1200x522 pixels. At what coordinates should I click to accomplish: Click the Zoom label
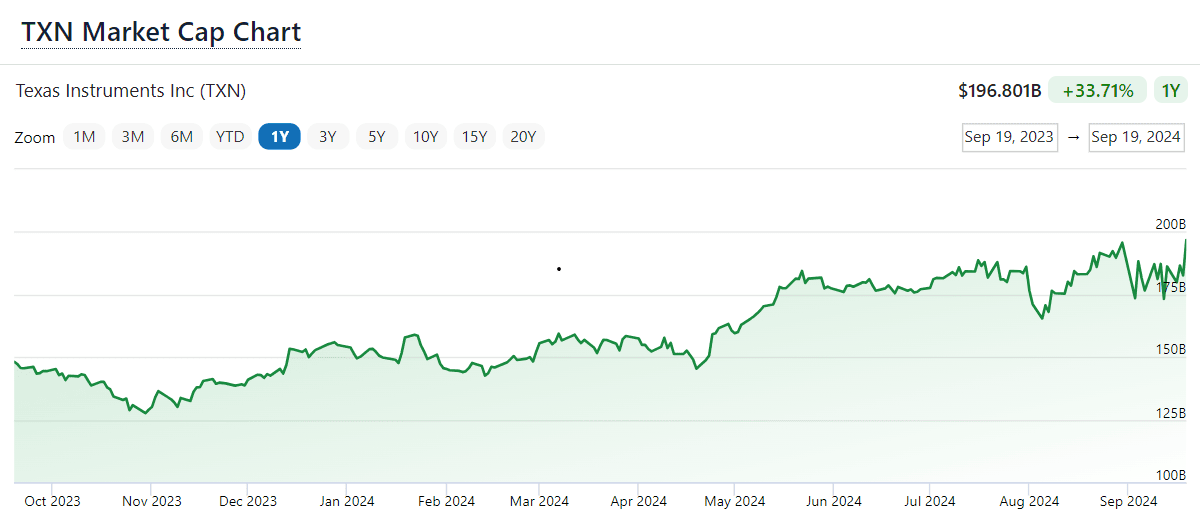coord(35,138)
